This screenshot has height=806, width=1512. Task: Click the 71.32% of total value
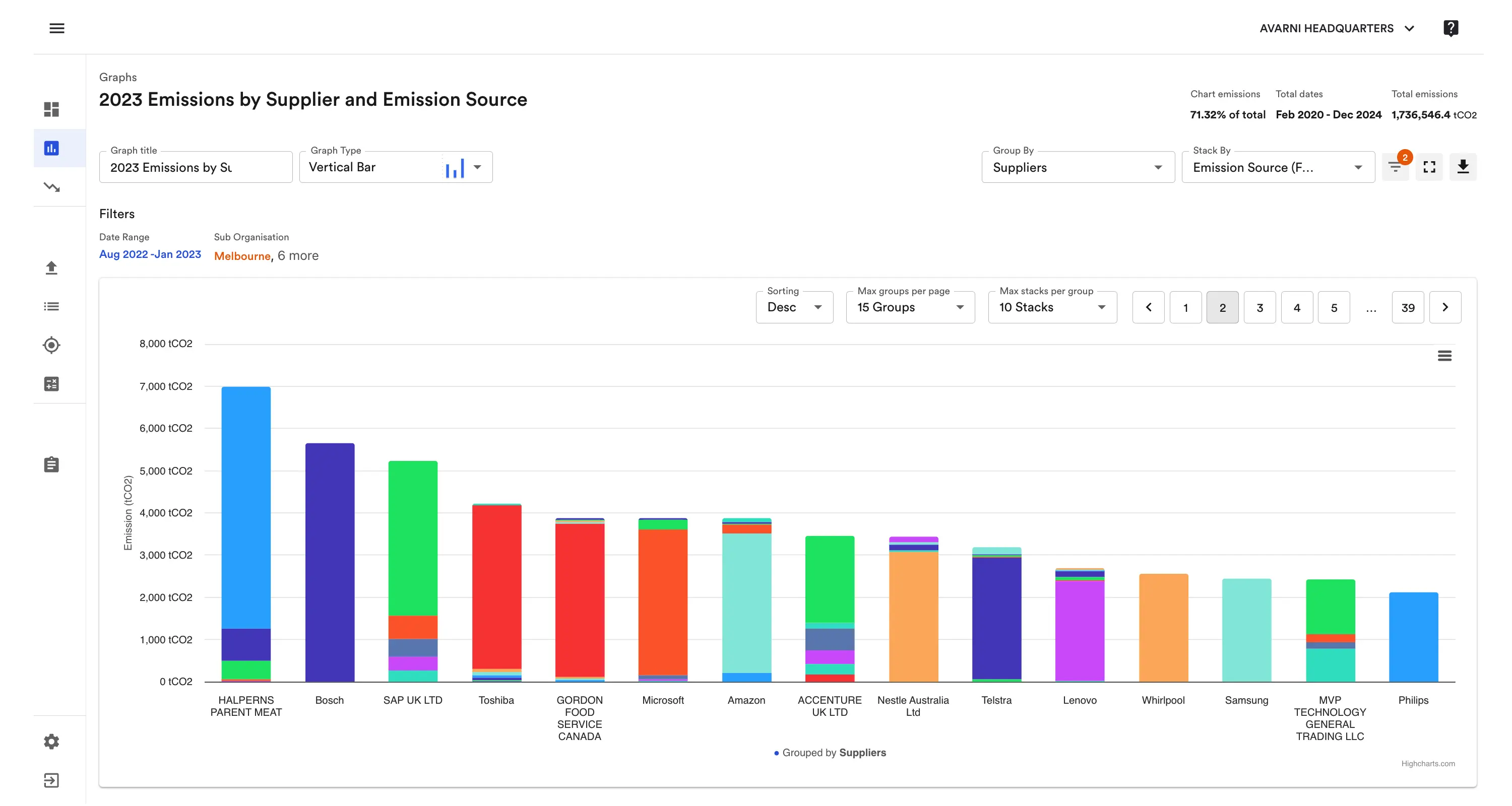click(x=1227, y=115)
